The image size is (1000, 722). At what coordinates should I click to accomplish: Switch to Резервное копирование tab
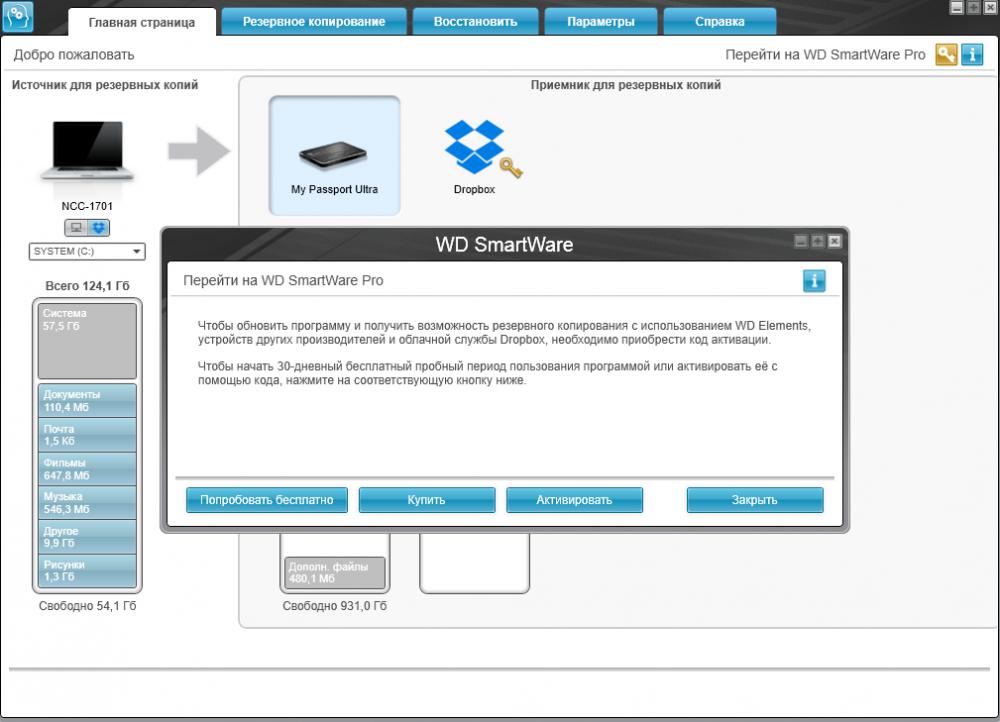(x=314, y=22)
